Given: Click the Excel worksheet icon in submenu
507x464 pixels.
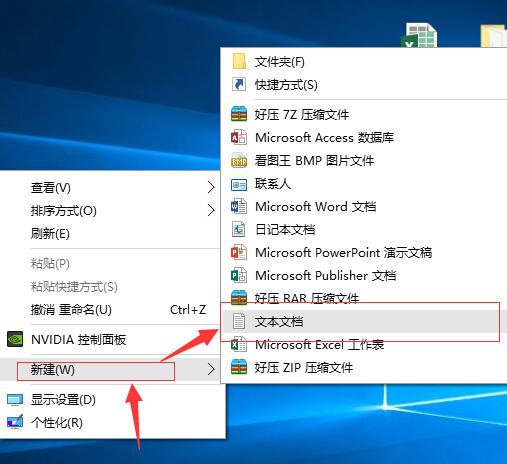Looking at the screenshot, I should (239, 345).
